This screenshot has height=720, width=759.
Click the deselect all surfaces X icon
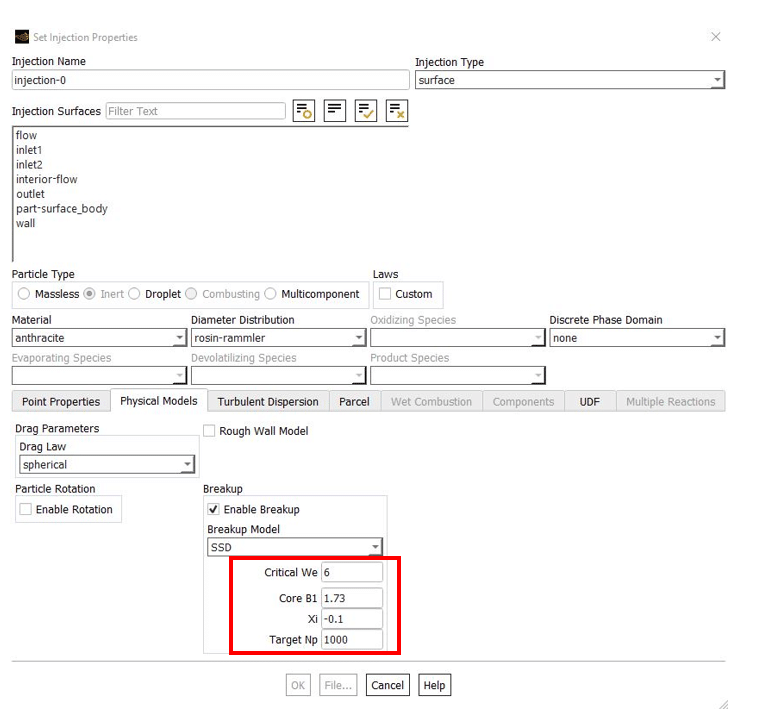pyautogui.click(x=397, y=111)
